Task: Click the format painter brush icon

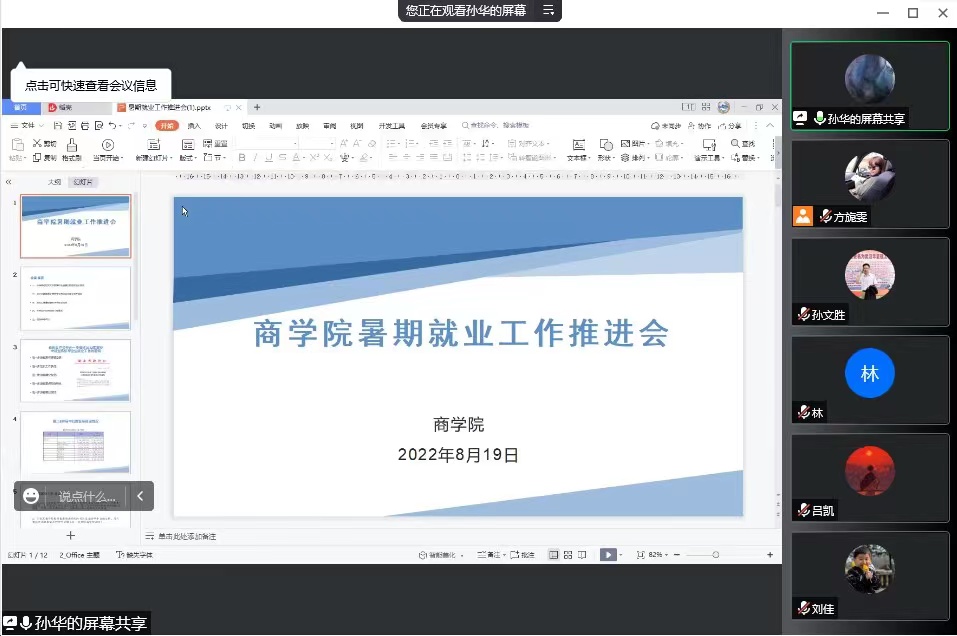Action: click(x=71, y=146)
